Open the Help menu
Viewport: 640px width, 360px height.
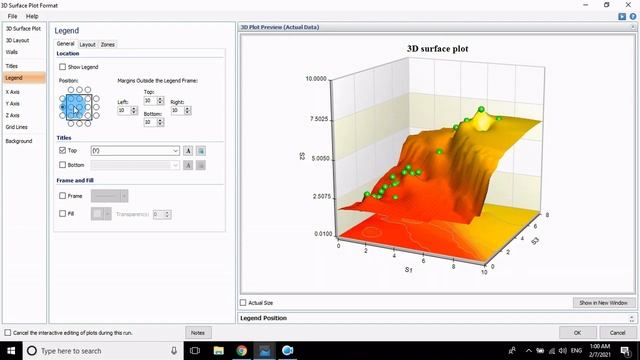click(x=32, y=16)
